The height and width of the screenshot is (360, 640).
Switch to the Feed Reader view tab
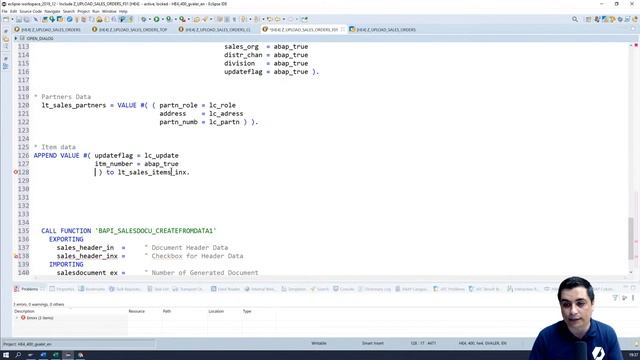[225, 289]
